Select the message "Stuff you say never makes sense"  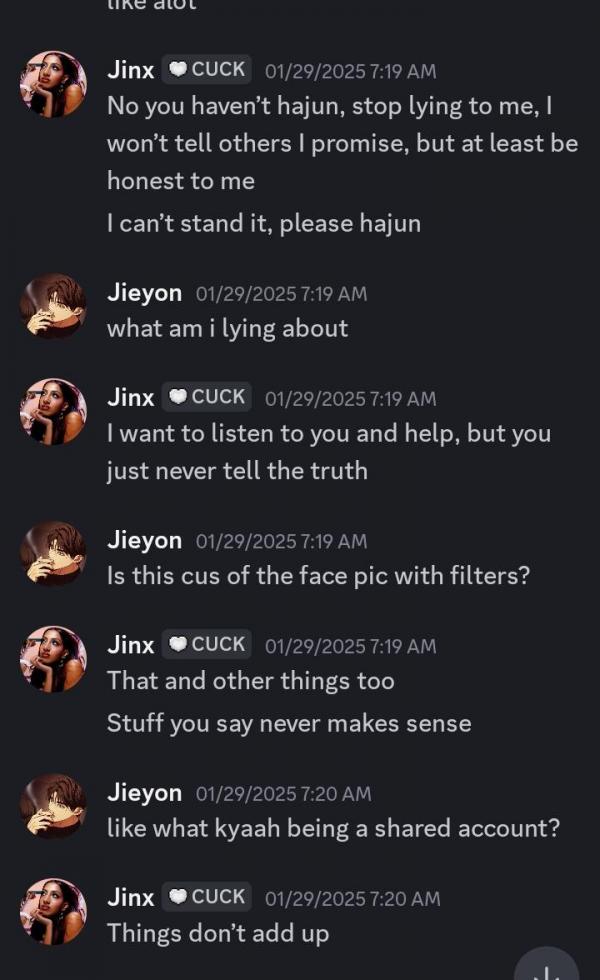pyautogui.click(x=288, y=723)
